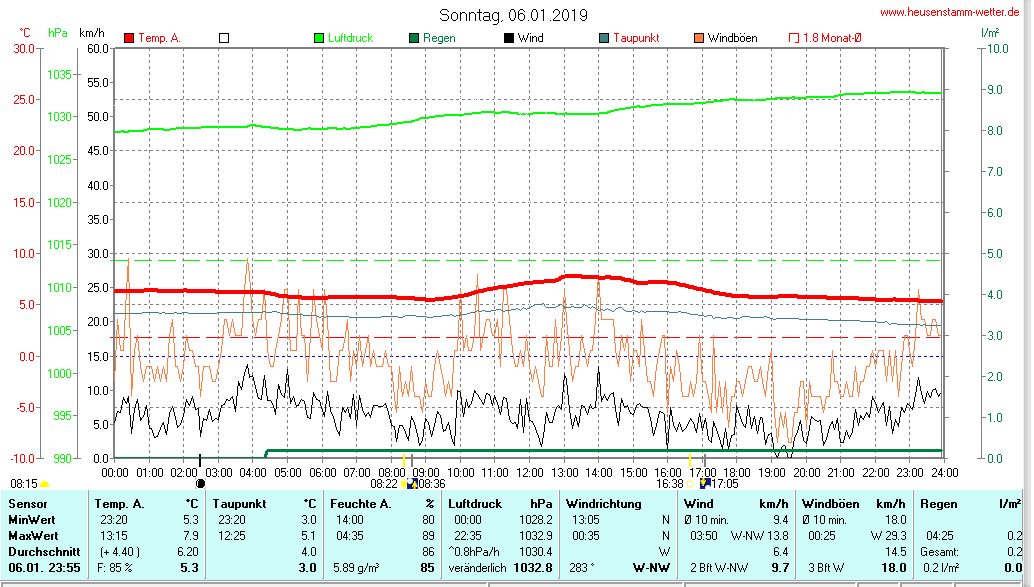Click the black Wind legend square
Viewport: 1034px width, 587px height.
coord(509,38)
